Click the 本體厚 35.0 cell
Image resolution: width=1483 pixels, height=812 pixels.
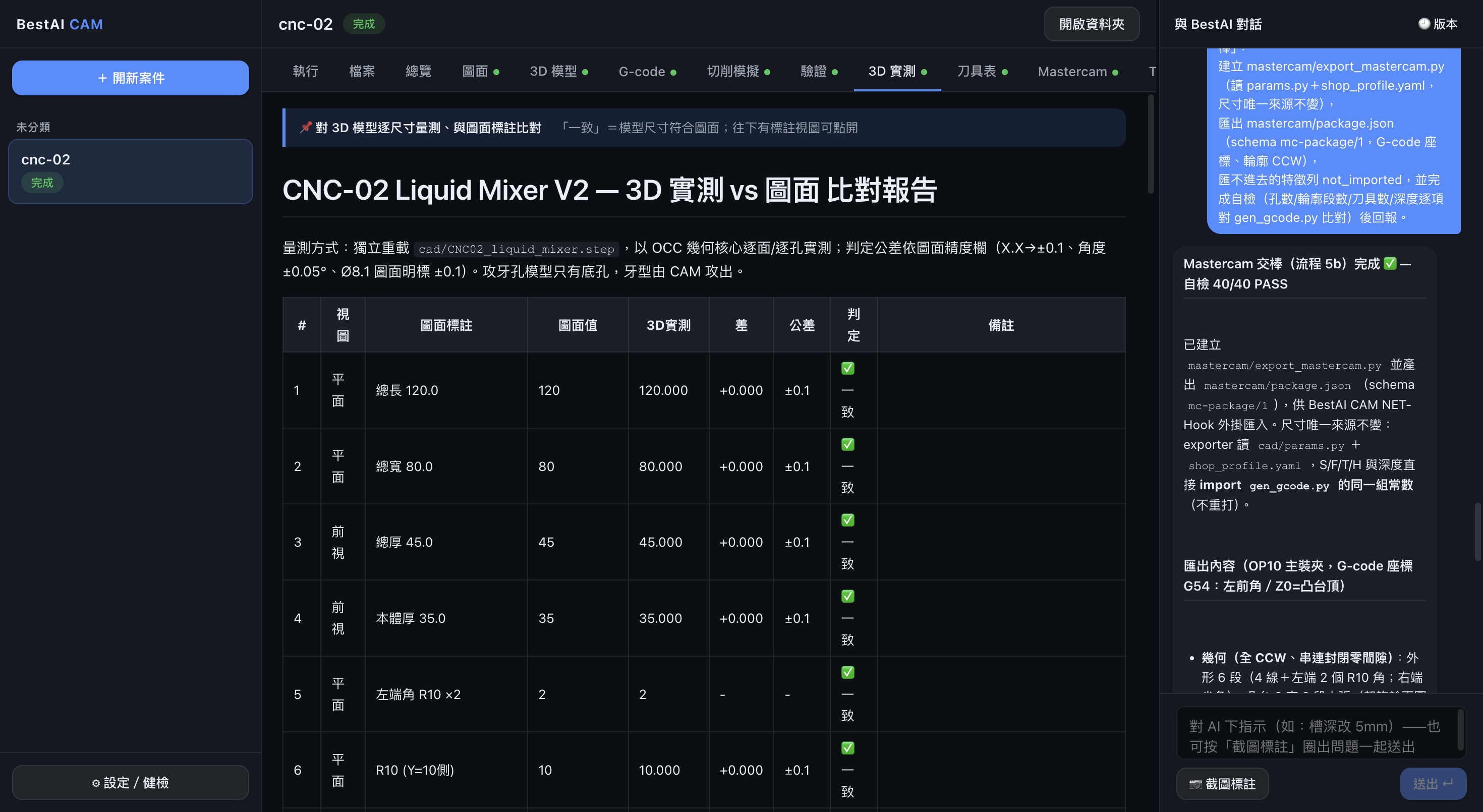446,618
